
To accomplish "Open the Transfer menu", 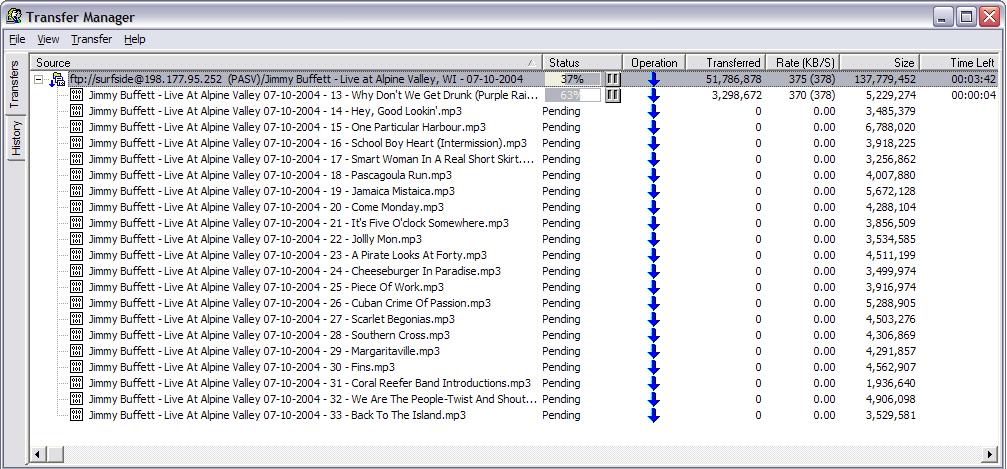I will pyautogui.click(x=91, y=39).
